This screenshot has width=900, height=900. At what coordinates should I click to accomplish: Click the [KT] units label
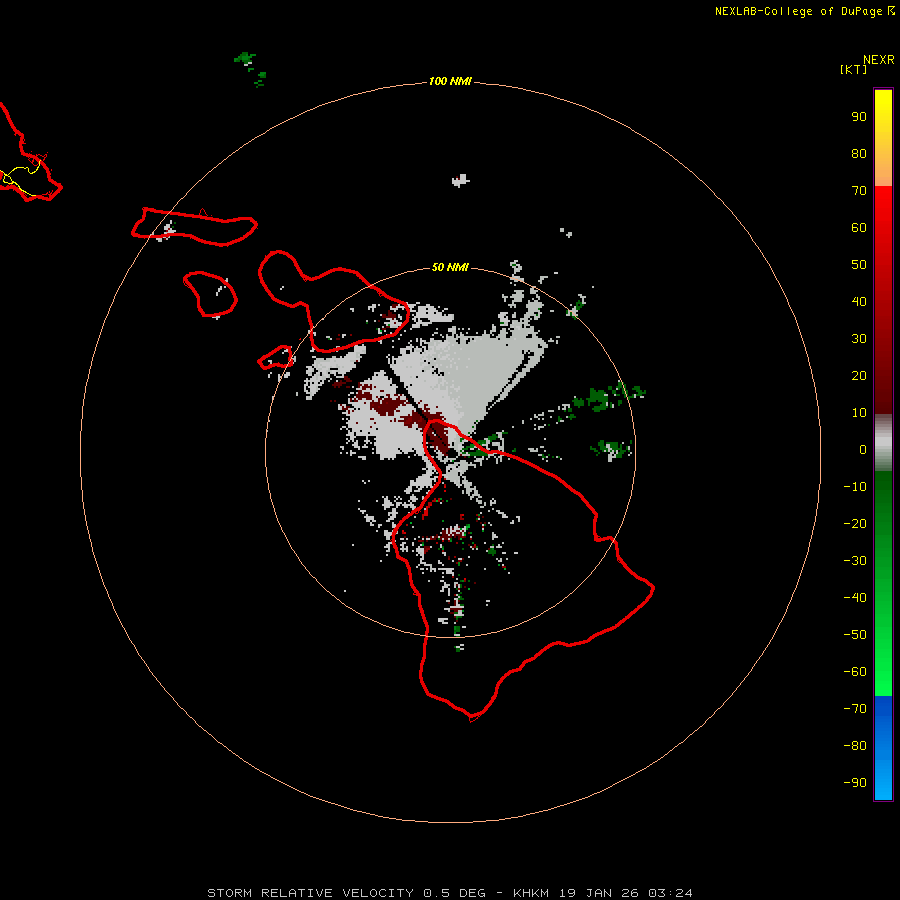tap(854, 69)
